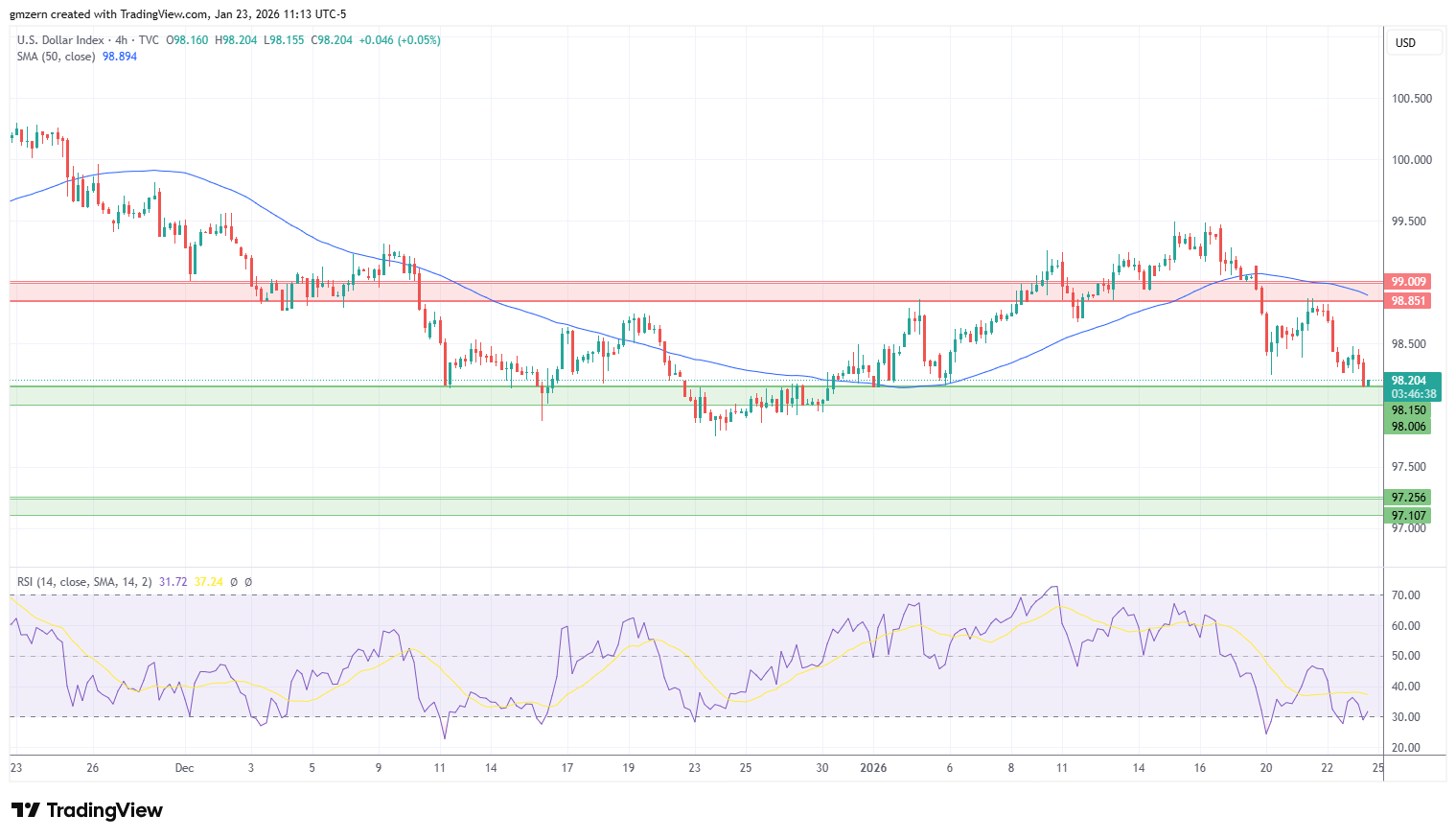Click the 17 date label on time axis
Screen dimensions: 1456x839
click(x=567, y=768)
